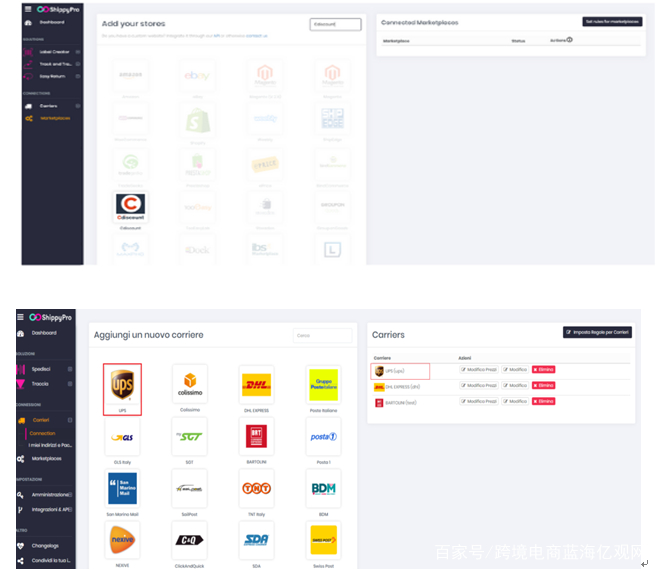Click the store search field containing Cdiscount
Image resolution: width=657 pixels, height=571 pixels.
335,24
